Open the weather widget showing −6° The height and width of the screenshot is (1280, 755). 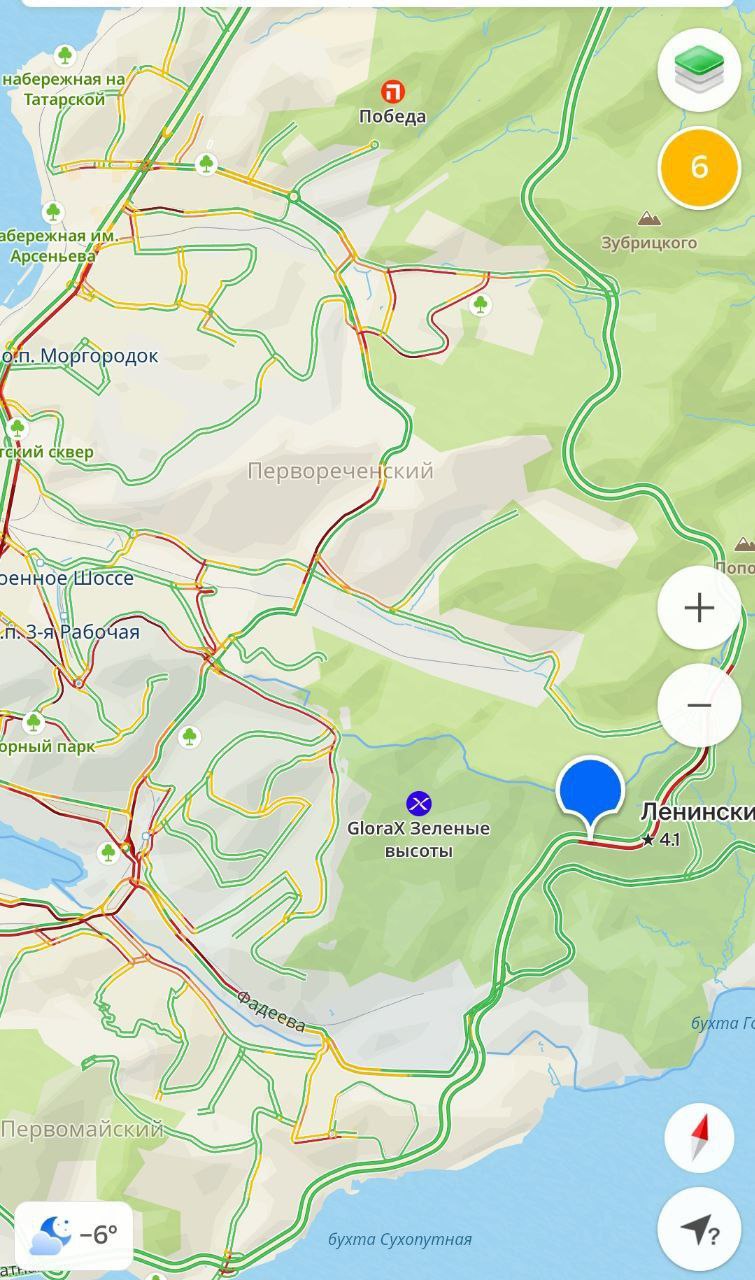click(74, 1235)
